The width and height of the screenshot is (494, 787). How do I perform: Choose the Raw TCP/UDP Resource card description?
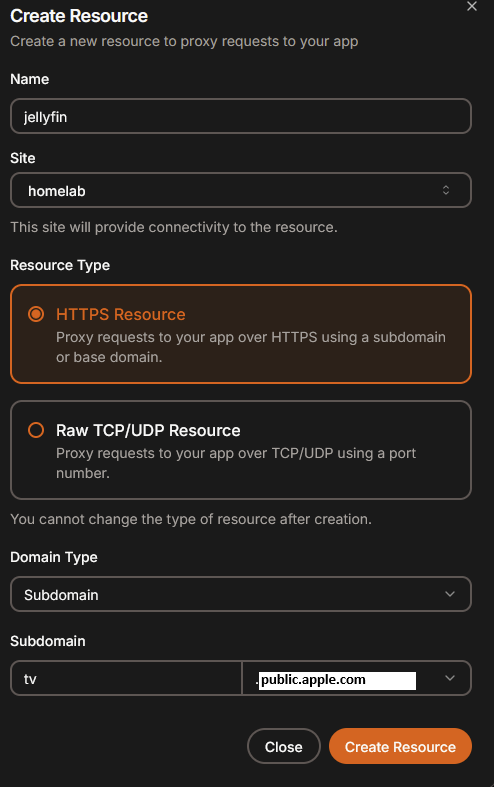(x=236, y=463)
